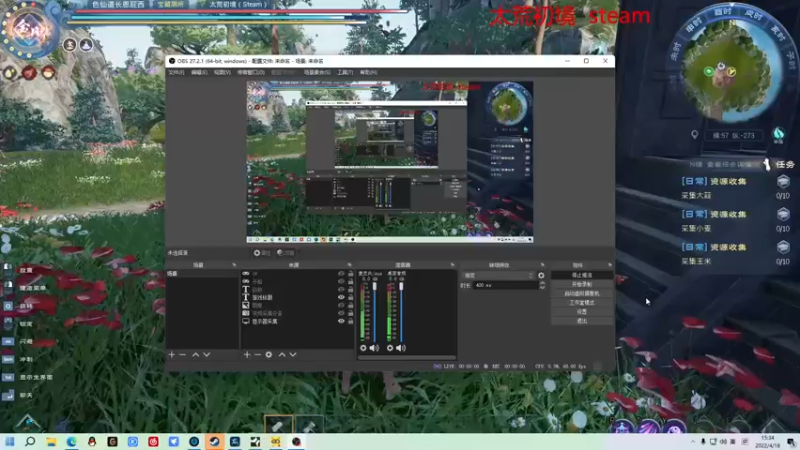Move the selected source down
Screen dimensions: 800x450
click(293, 355)
